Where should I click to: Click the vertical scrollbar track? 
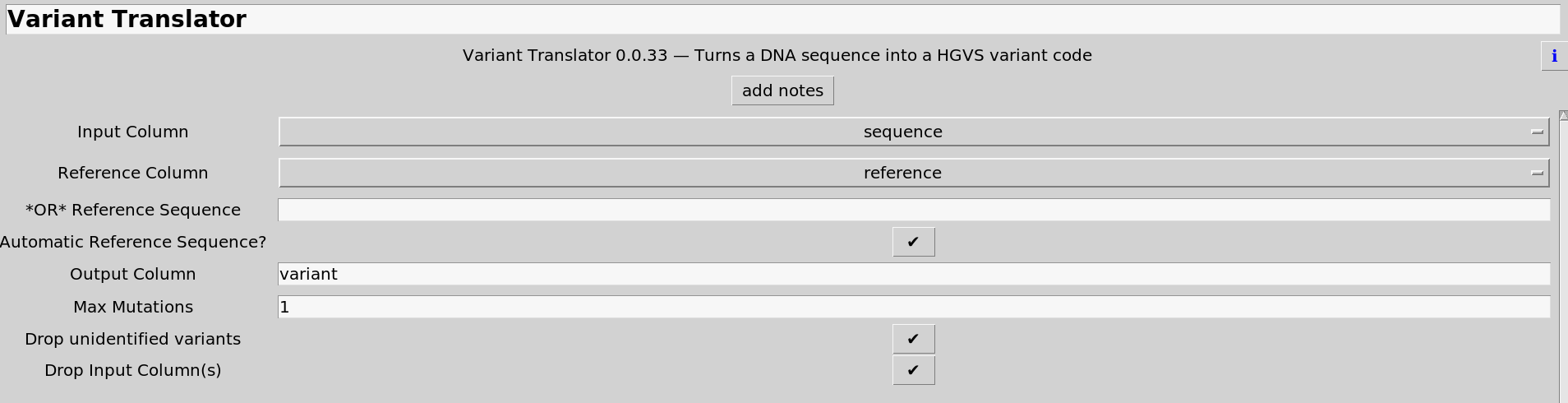coord(1563,263)
